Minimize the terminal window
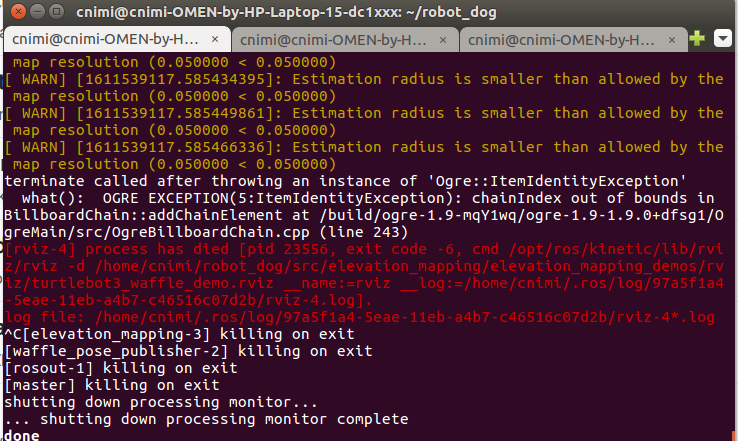 coord(38,11)
